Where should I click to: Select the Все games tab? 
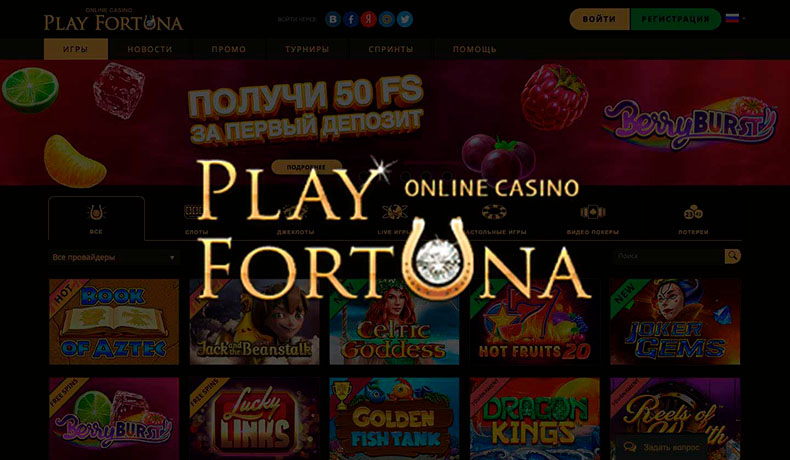click(96, 218)
